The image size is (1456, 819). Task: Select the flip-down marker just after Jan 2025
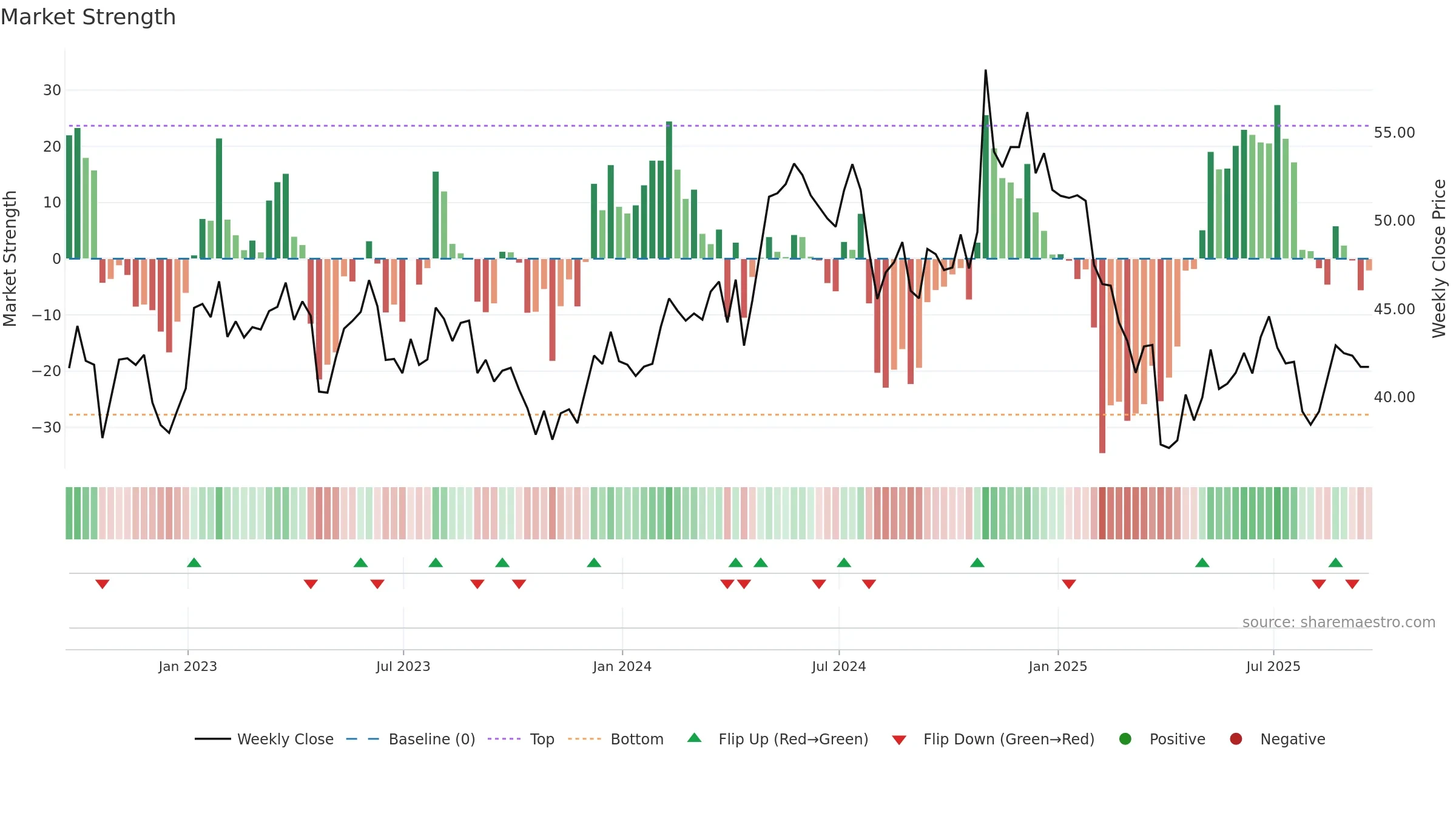point(1069,584)
